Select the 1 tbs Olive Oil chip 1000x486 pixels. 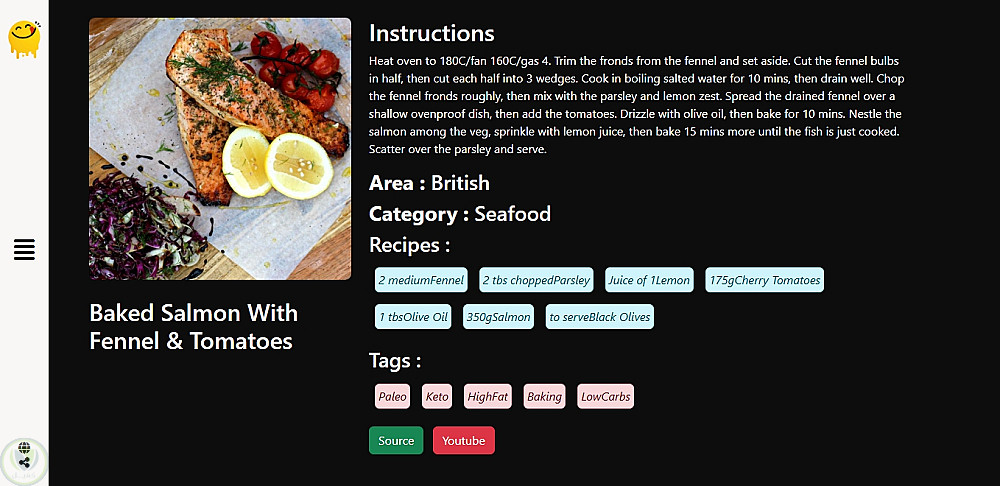(x=413, y=317)
